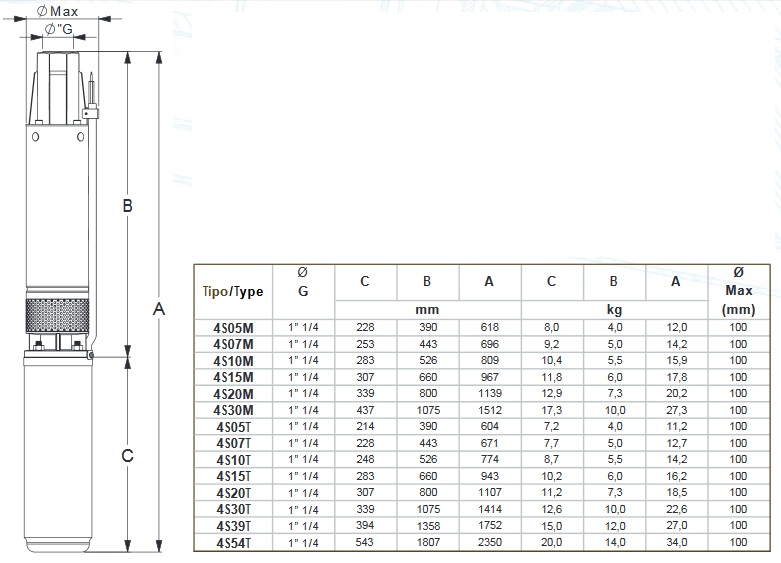Viewport: 781px width, 563px height.
Task: Select the Ø Max (mm) column header
Action: point(738,291)
